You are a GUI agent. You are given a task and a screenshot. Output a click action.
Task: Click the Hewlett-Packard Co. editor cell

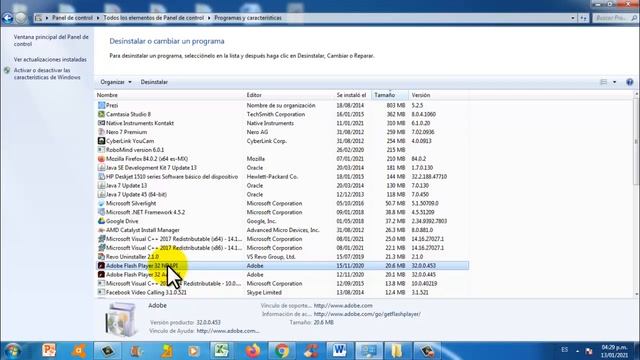[272, 177]
